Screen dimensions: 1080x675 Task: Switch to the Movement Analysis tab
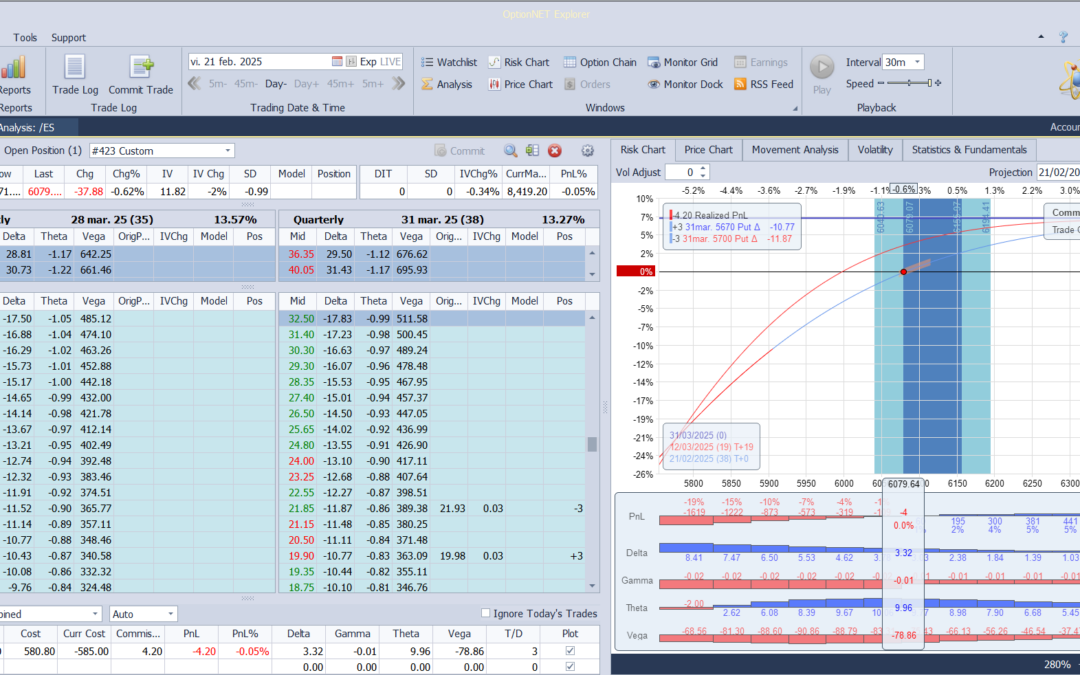click(794, 150)
